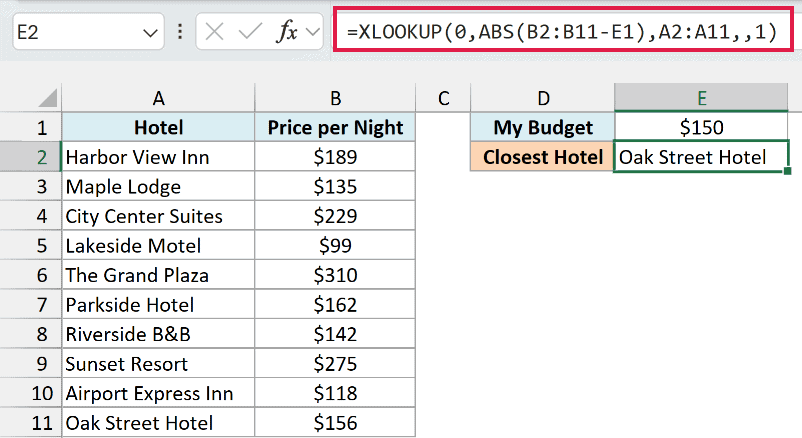Select column B header
Screen dimensions: 802x438
click(x=335, y=98)
